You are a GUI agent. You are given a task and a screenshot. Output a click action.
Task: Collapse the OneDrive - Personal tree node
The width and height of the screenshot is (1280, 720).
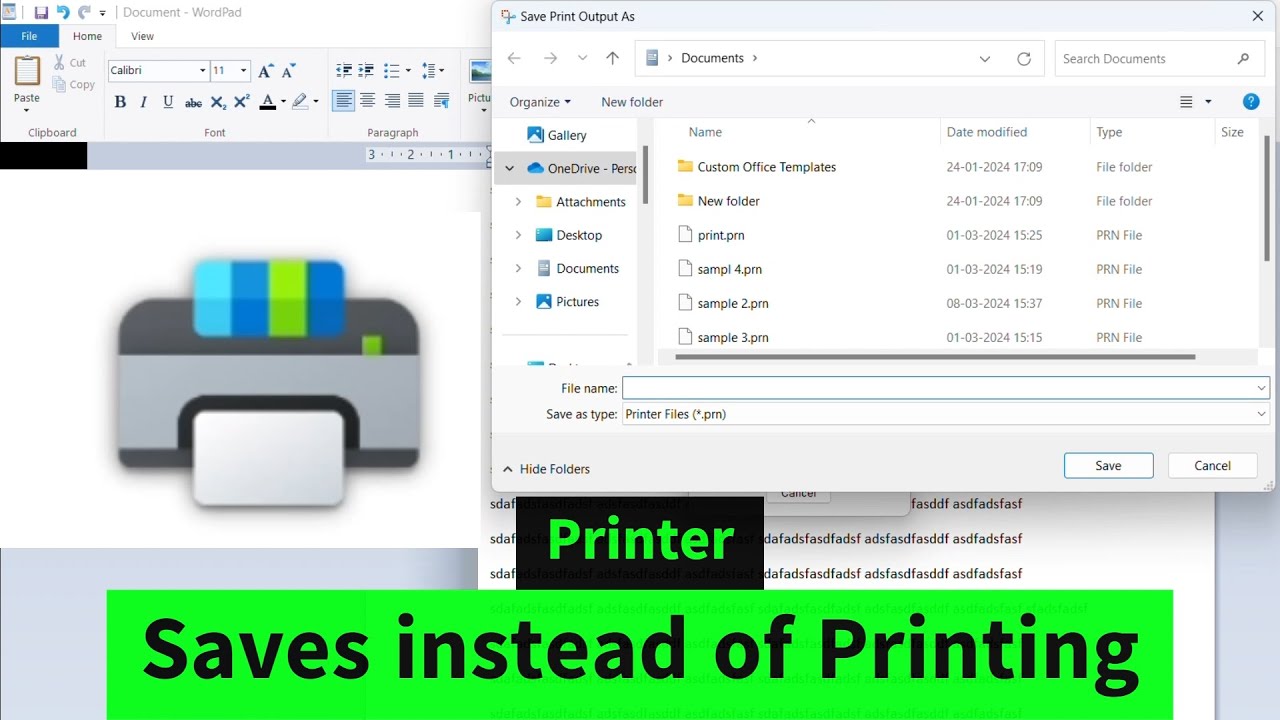click(x=509, y=169)
